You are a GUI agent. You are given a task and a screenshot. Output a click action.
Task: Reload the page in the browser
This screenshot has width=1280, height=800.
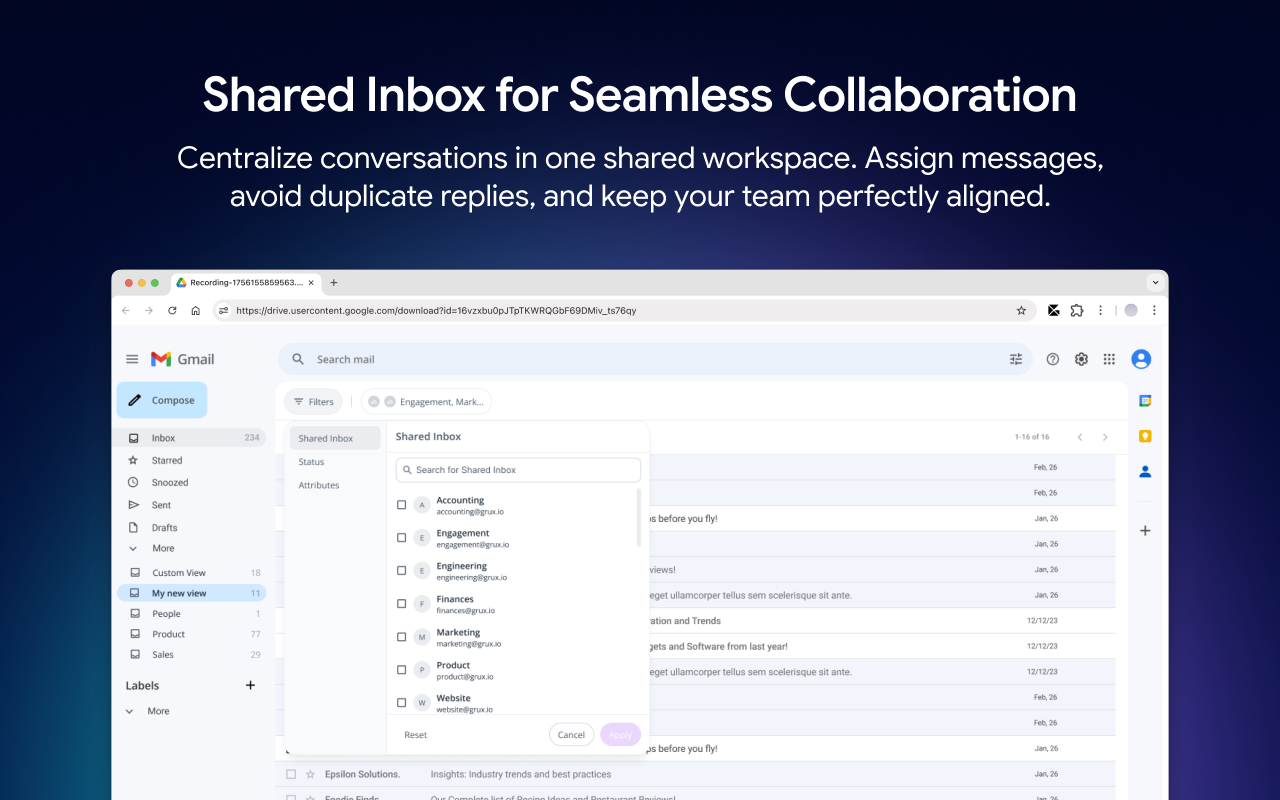click(x=172, y=311)
